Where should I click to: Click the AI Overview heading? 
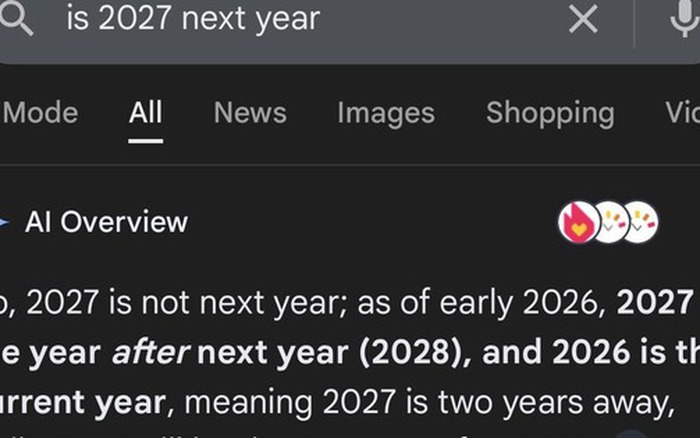pyautogui.click(x=106, y=222)
